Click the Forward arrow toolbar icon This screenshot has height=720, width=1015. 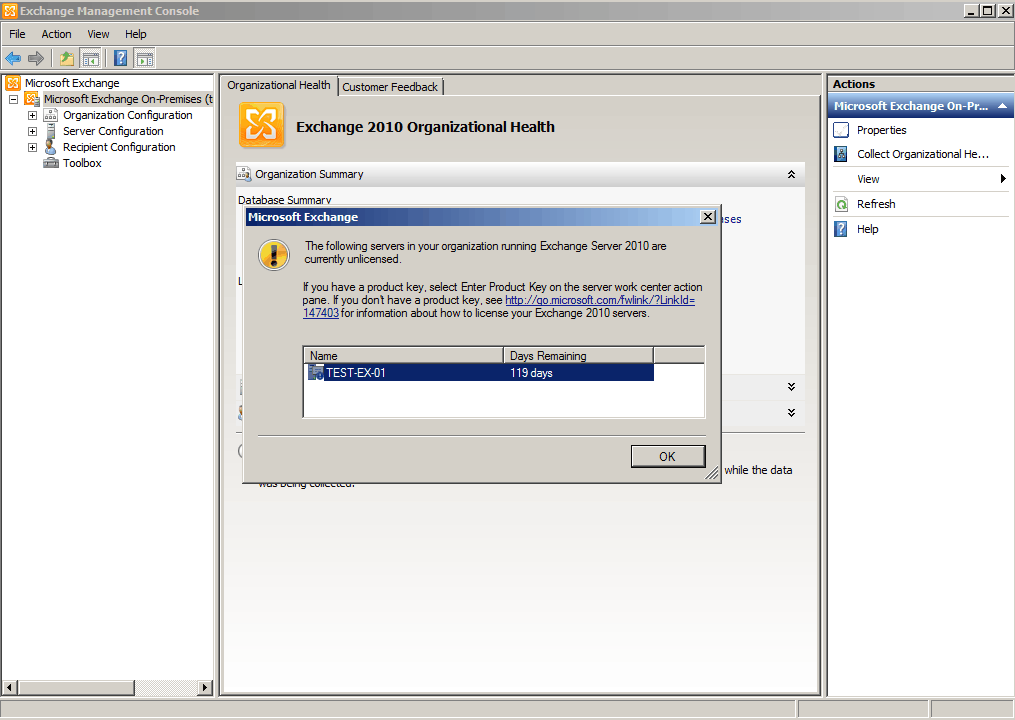coord(36,59)
